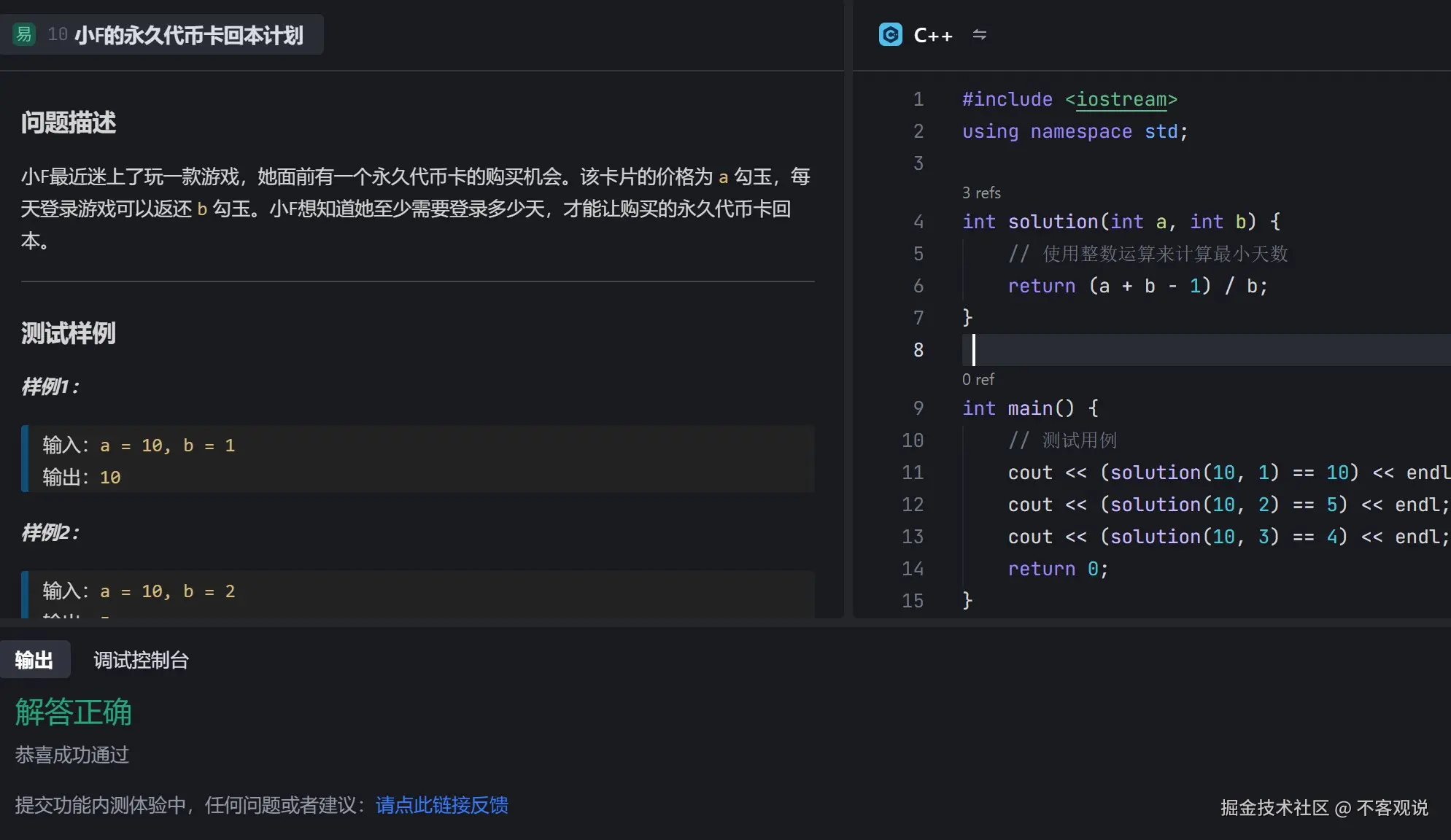The height and width of the screenshot is (840, 1451).
Task: Open the C++ language selector label
Action: click(933, 35)
